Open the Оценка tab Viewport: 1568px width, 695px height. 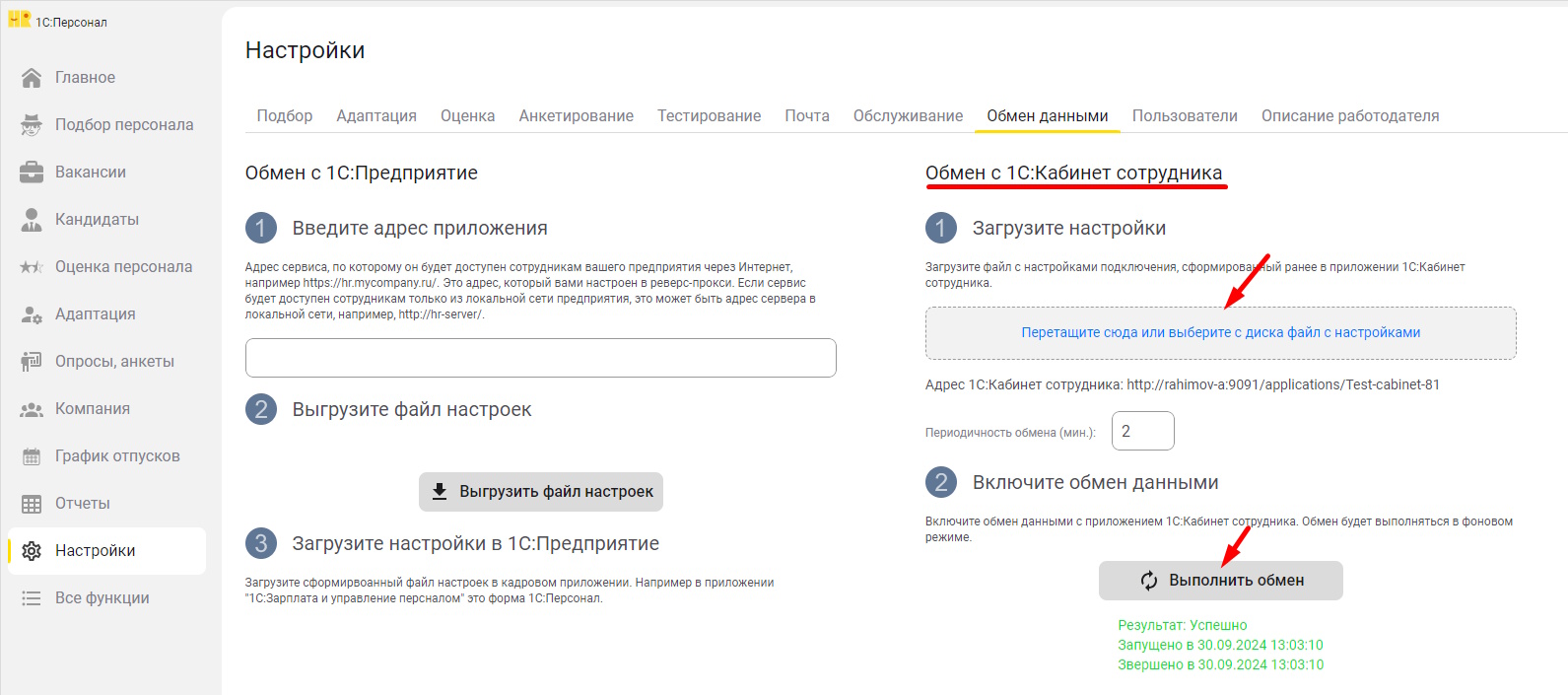(x=468, y=115)
